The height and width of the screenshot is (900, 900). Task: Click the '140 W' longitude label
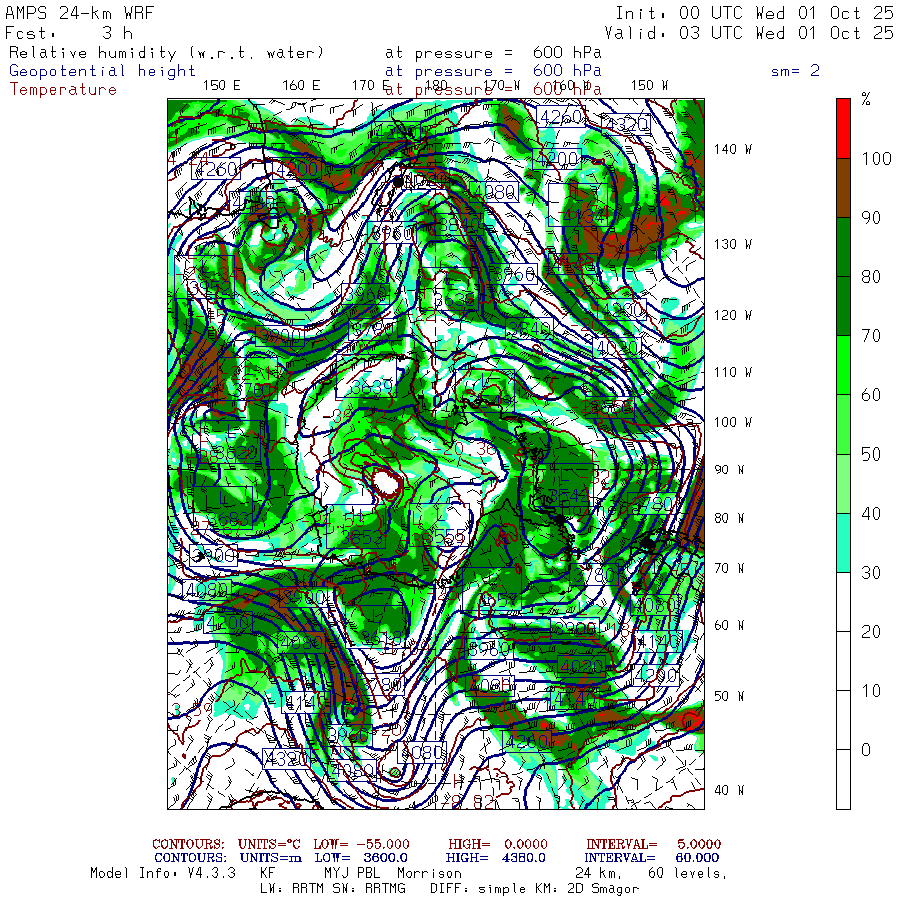tap(733, 149)
